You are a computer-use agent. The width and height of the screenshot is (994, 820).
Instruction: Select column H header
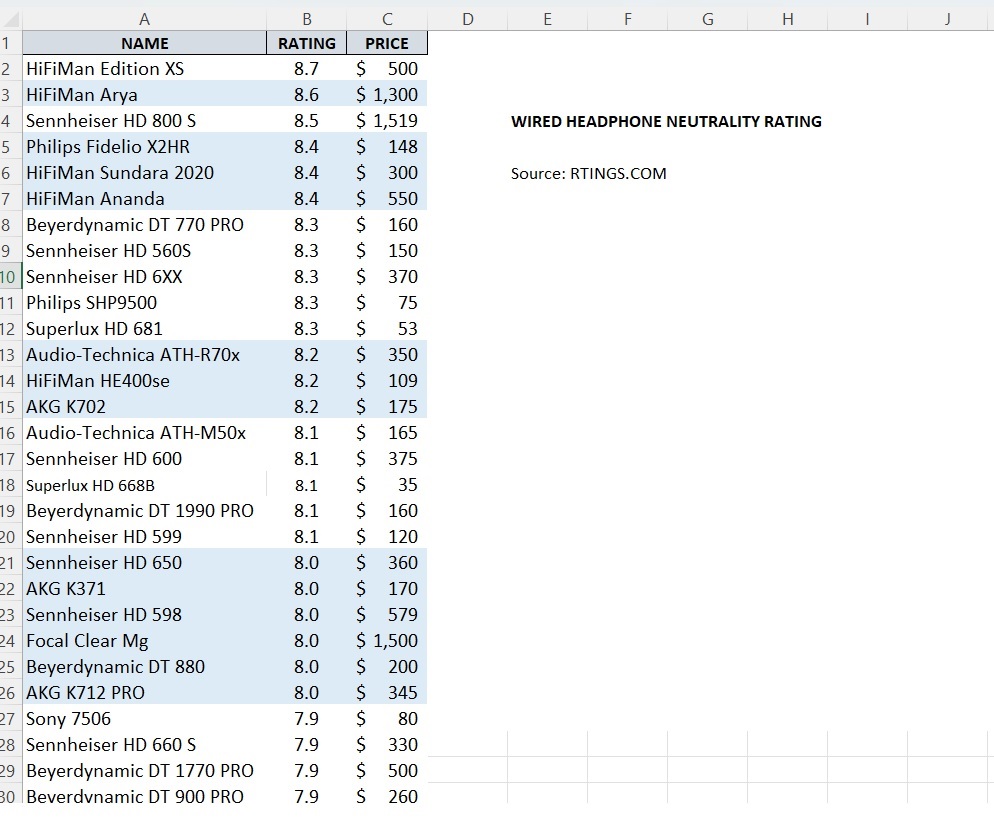coord(788,19)
